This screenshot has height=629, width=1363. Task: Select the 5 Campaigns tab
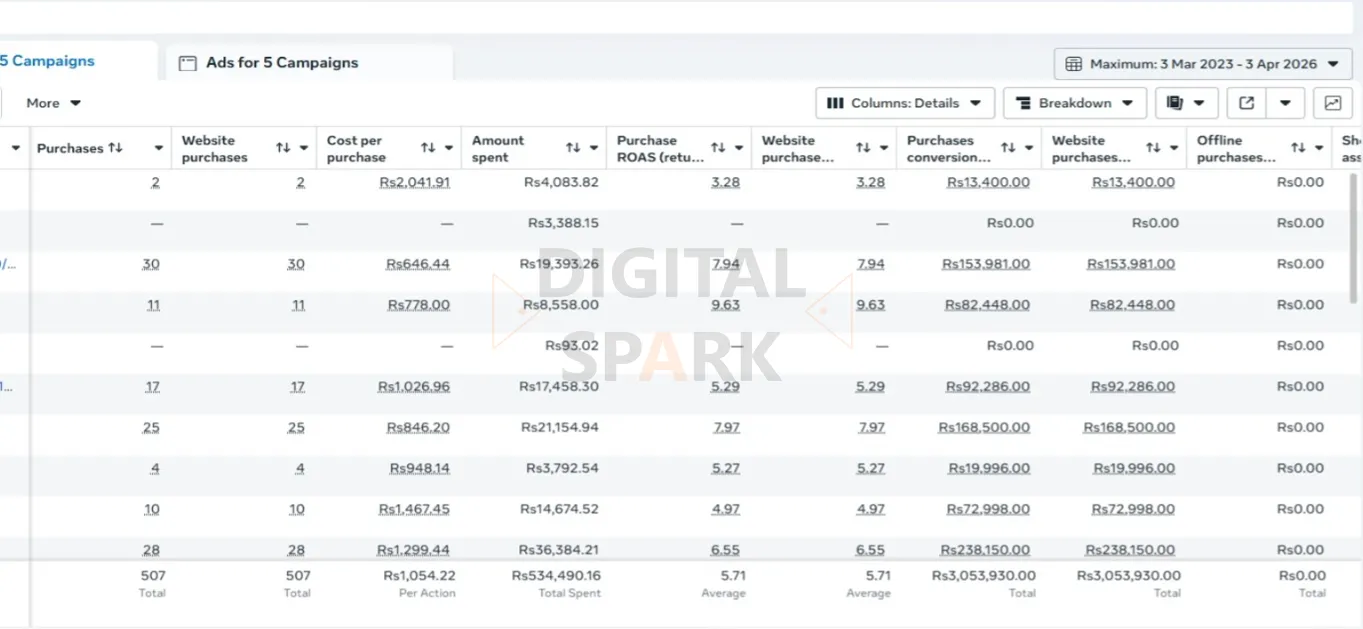click(47, 61)
